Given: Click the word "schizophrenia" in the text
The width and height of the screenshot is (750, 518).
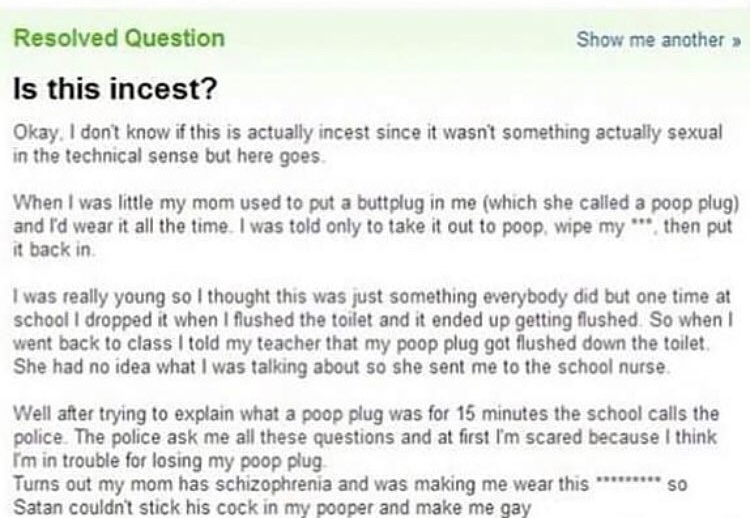Looking at the screenshot, I should (274, 484).
